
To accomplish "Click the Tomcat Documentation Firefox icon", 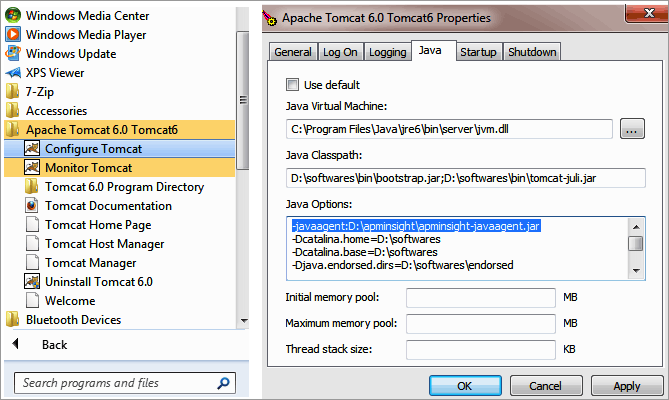I will tap(32, 206).
